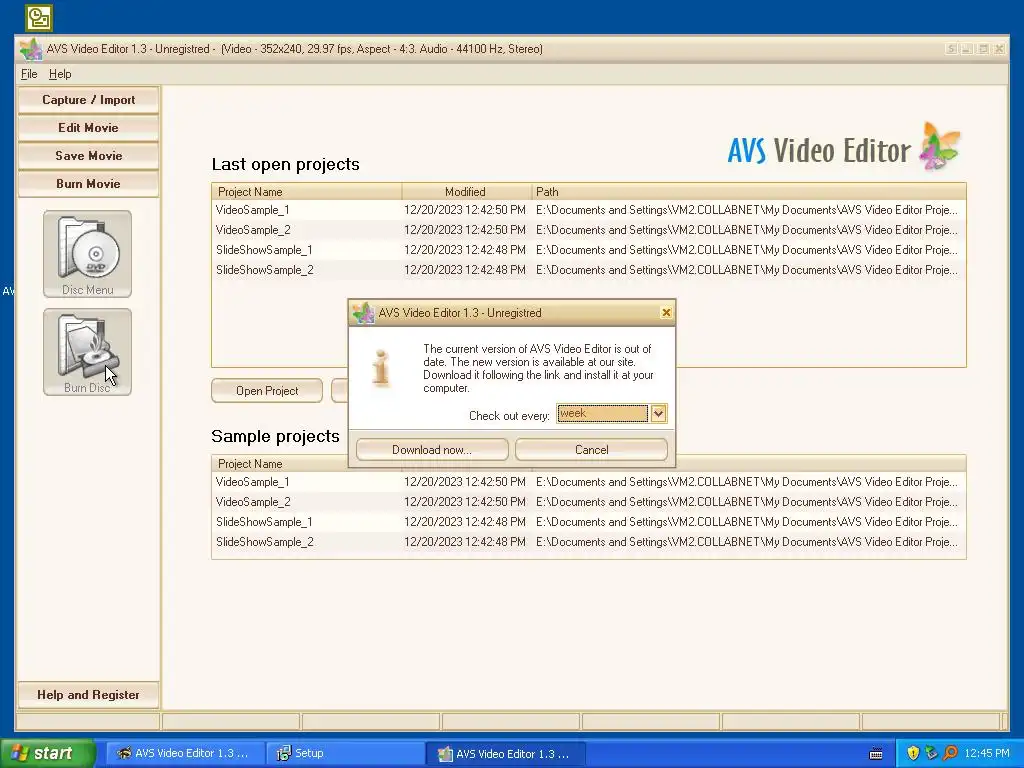The image size is (1024, 768).
Task: Close the out-of-date dialog with X
Action: [666, 313]
